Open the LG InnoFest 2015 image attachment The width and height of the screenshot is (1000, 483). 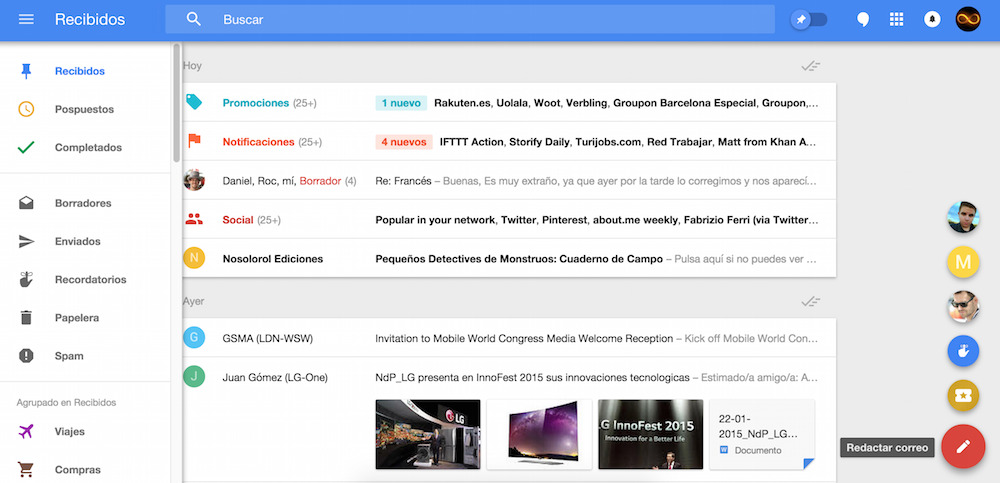[651, 435]
